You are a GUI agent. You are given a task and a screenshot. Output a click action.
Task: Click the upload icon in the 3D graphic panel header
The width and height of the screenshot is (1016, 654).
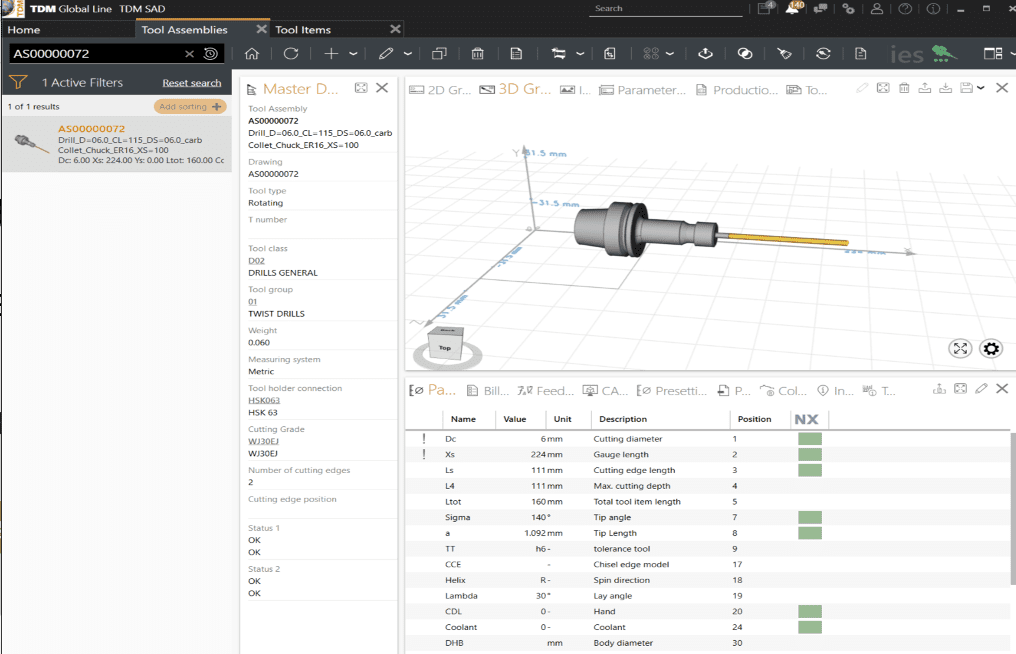pos(925,88)
